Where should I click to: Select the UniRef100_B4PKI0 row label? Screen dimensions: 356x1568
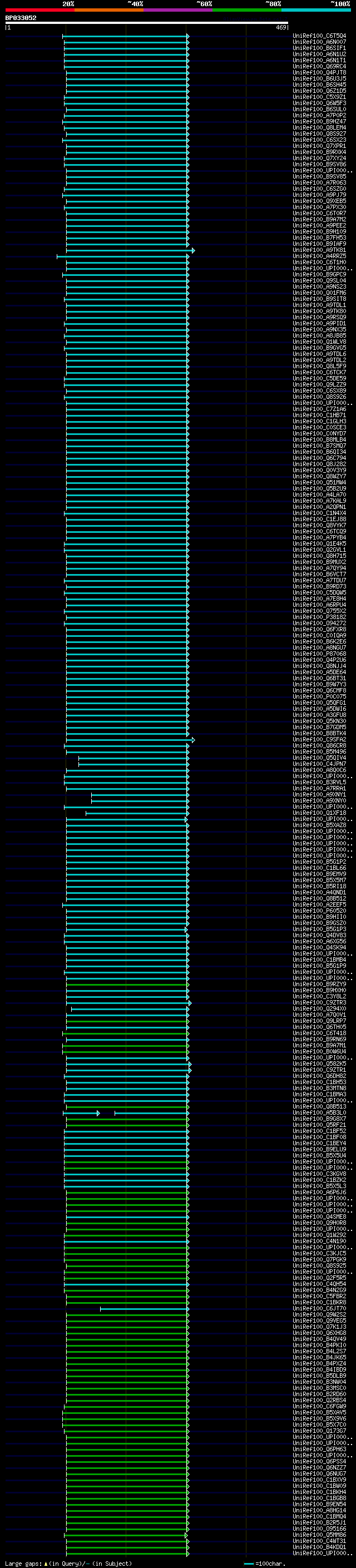coord(319,1345)
